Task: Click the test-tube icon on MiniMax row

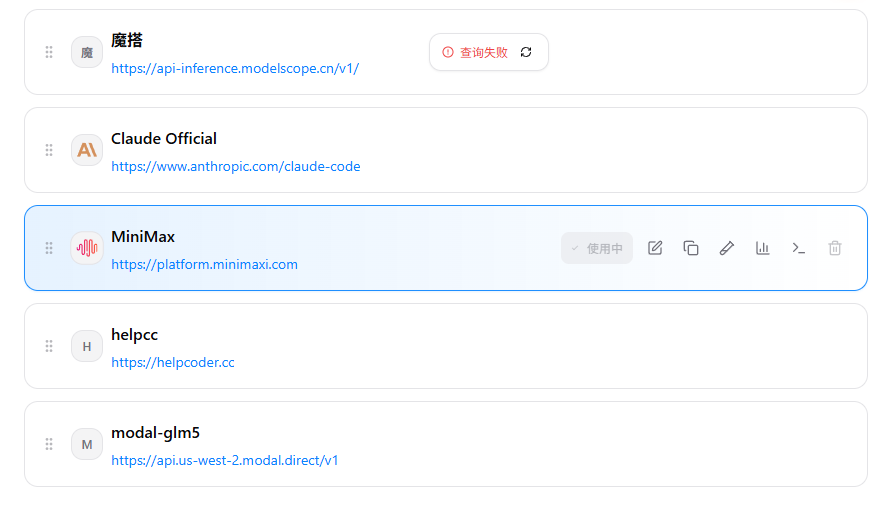Action: 727,248
